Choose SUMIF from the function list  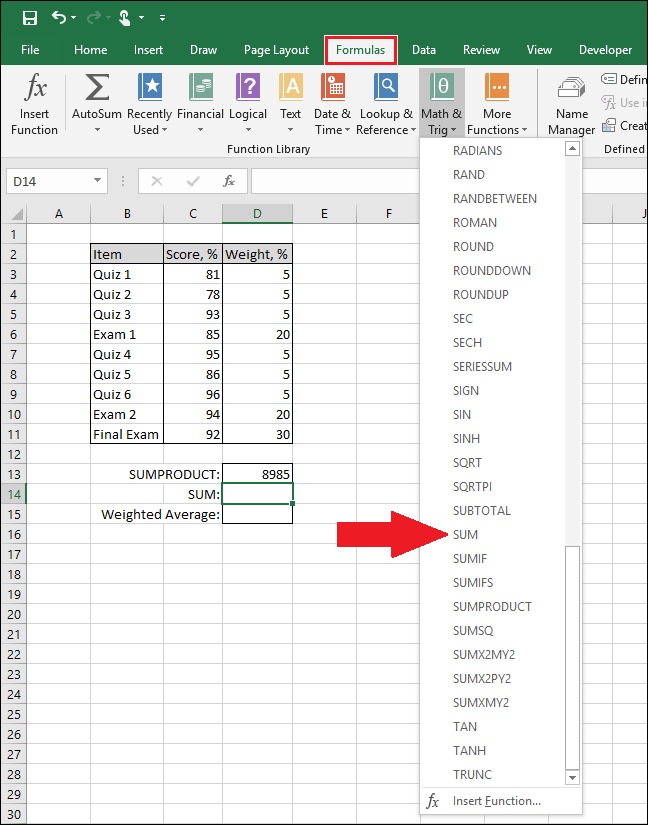470,559
